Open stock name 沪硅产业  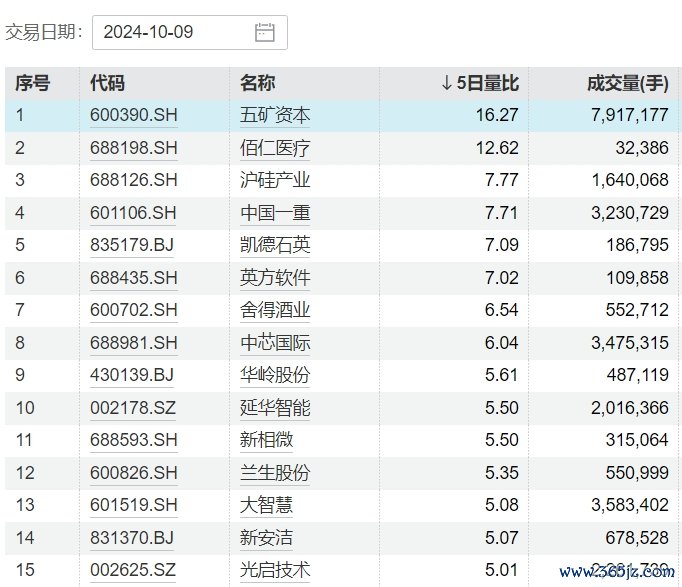275,180
